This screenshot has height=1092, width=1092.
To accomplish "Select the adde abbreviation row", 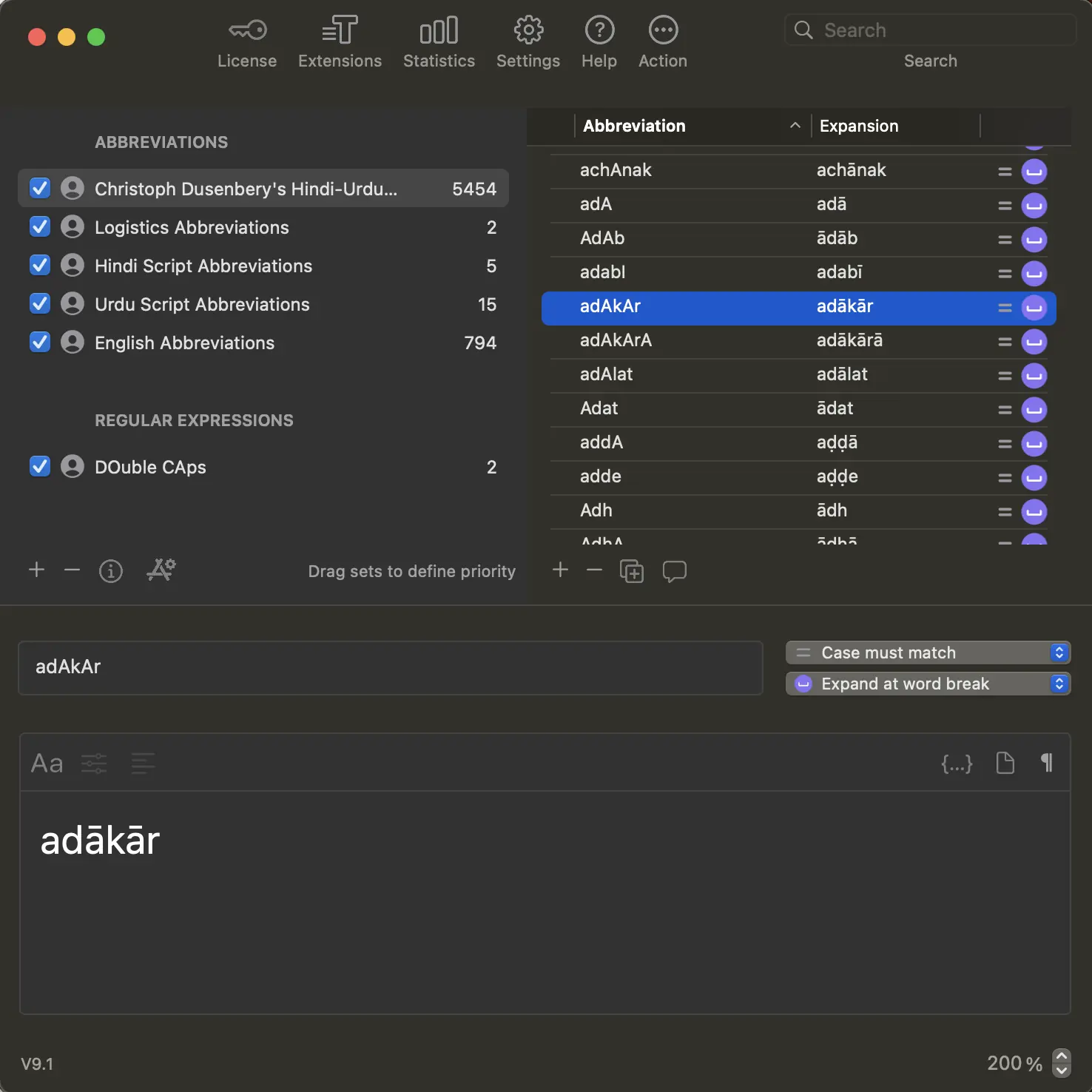I will click(799, 477).
